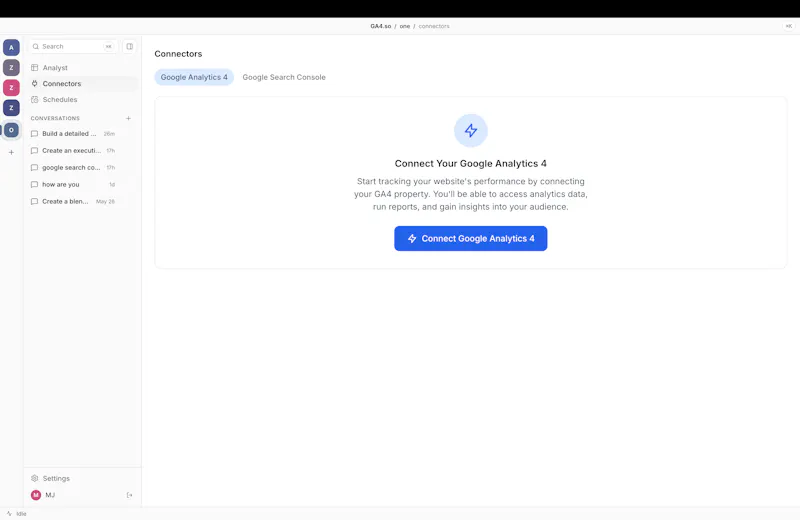The image size is (800, 520).
Task: Open conversation 'google search co...'
Action: (x=73, y=167)
